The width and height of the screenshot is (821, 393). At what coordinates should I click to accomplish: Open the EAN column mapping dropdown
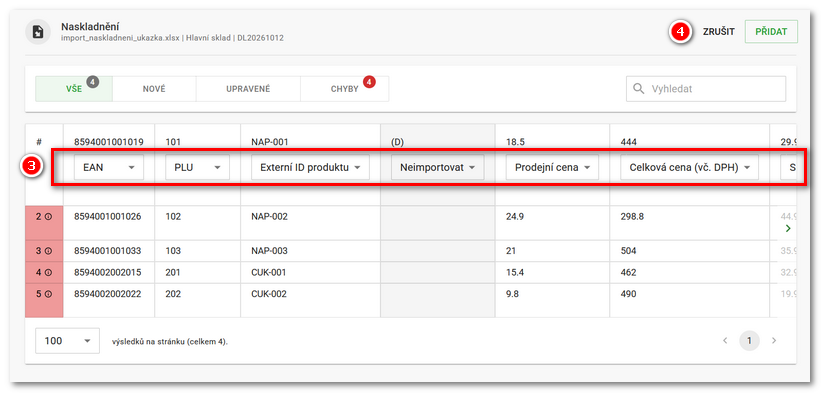[109, 167]
